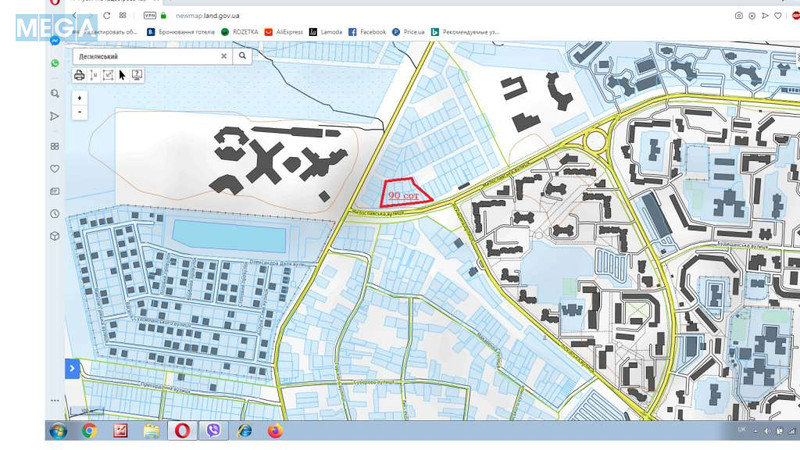Click the search input field

pyautogui.click(x=145, y=57)
